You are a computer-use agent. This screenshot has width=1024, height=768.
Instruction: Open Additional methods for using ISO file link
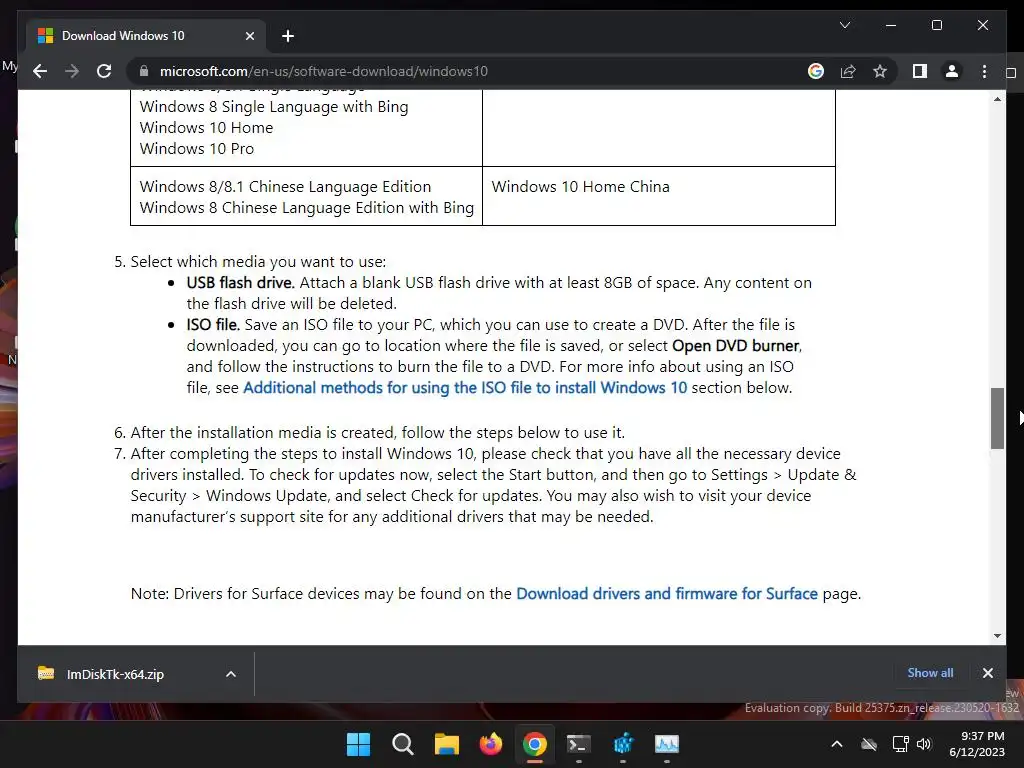465,387
